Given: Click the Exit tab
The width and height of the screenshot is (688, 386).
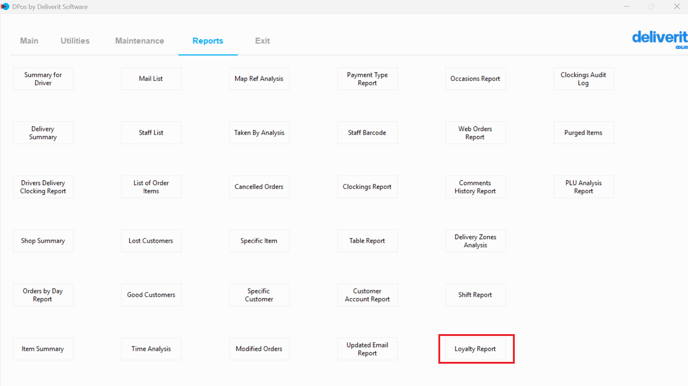Looking at the screenshot, I should pyautogui.click(x=262, y=41).
